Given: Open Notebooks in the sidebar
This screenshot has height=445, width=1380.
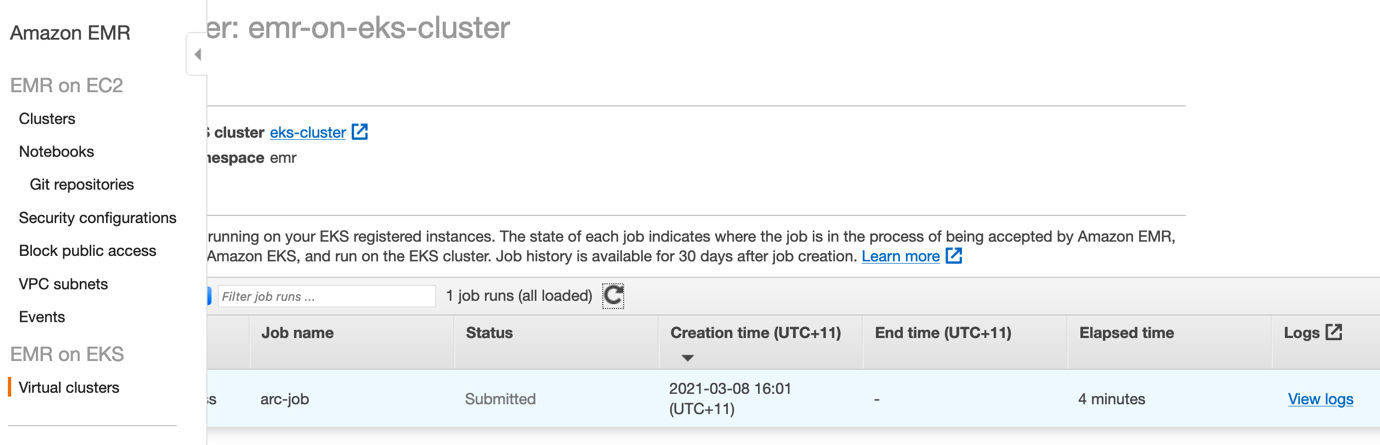Looking at the screenshot, I should (56, 151).
